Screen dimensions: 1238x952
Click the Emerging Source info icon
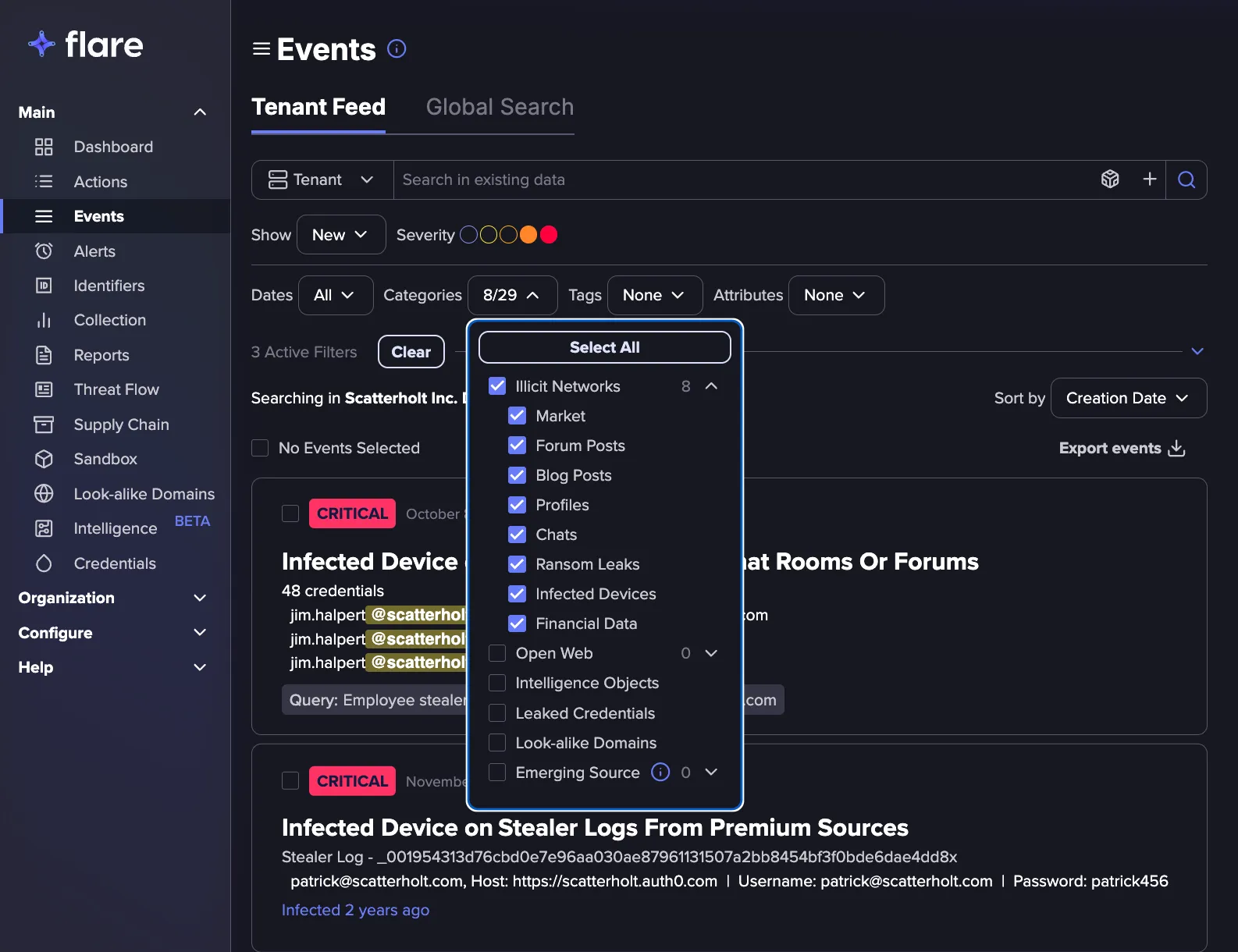coord(660,773)
